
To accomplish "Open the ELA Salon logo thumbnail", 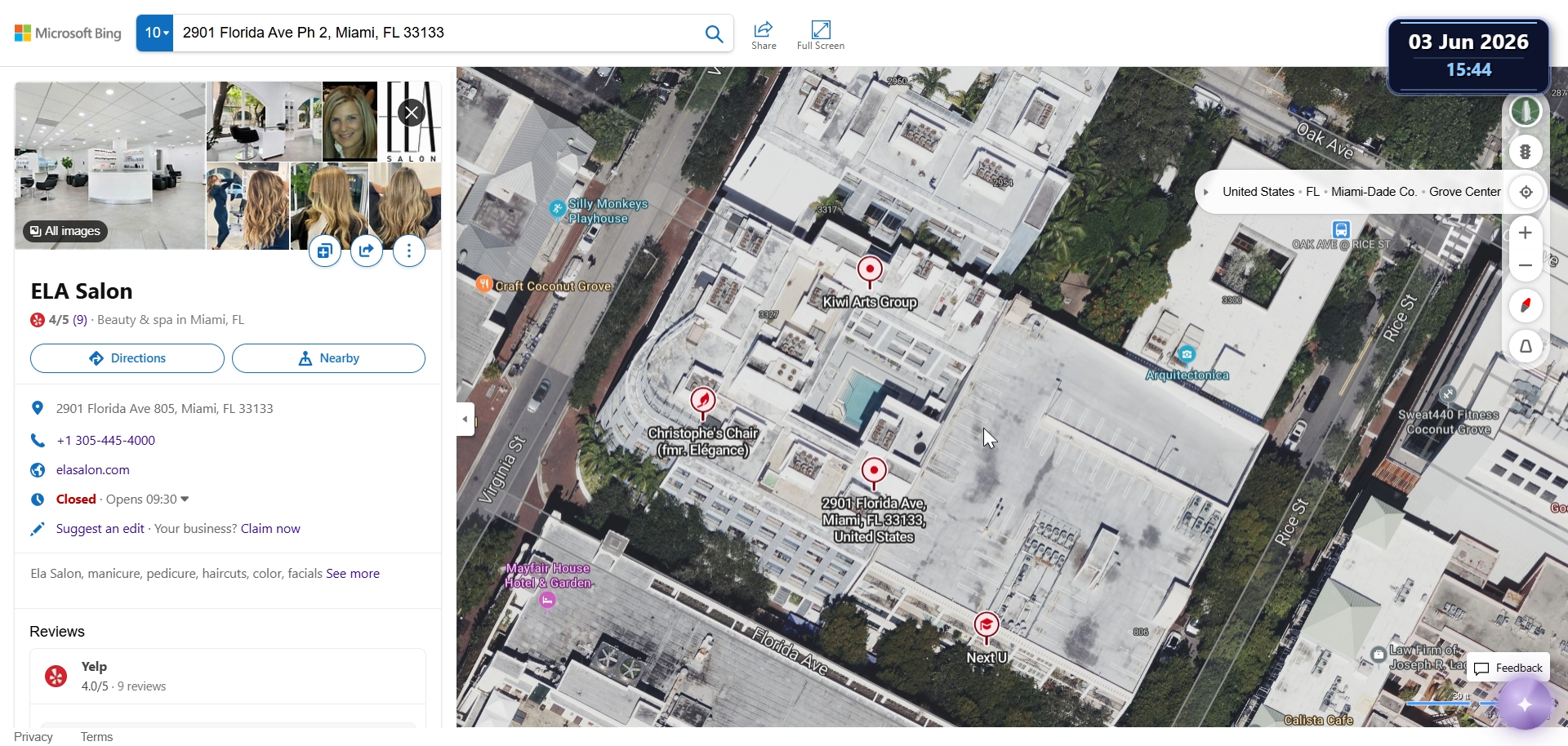I will pos(410,122).
